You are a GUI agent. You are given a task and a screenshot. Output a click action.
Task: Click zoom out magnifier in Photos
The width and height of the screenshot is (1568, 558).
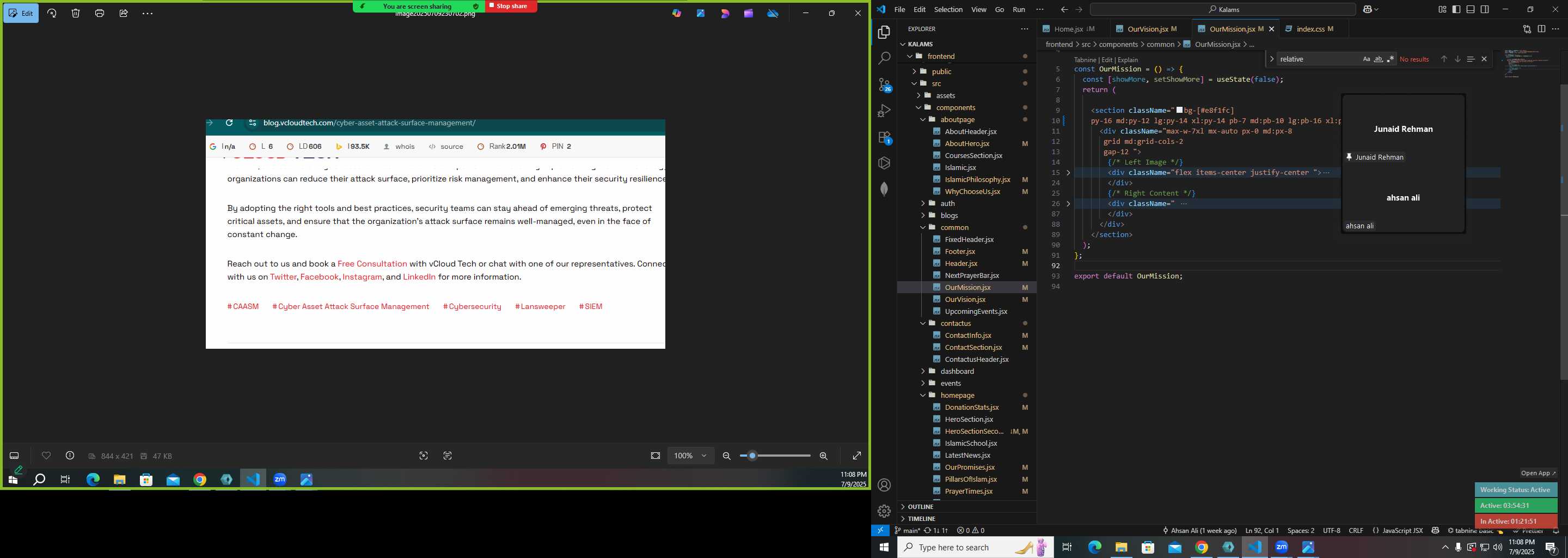tap(726, 456)
